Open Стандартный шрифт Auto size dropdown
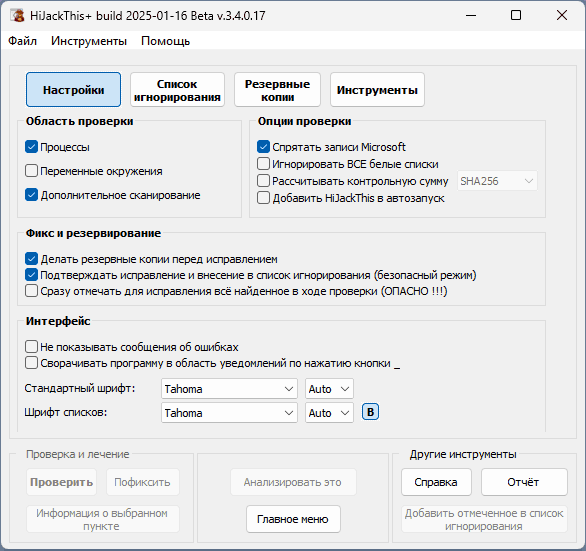586x551 pixels. [x=329, y=389]
